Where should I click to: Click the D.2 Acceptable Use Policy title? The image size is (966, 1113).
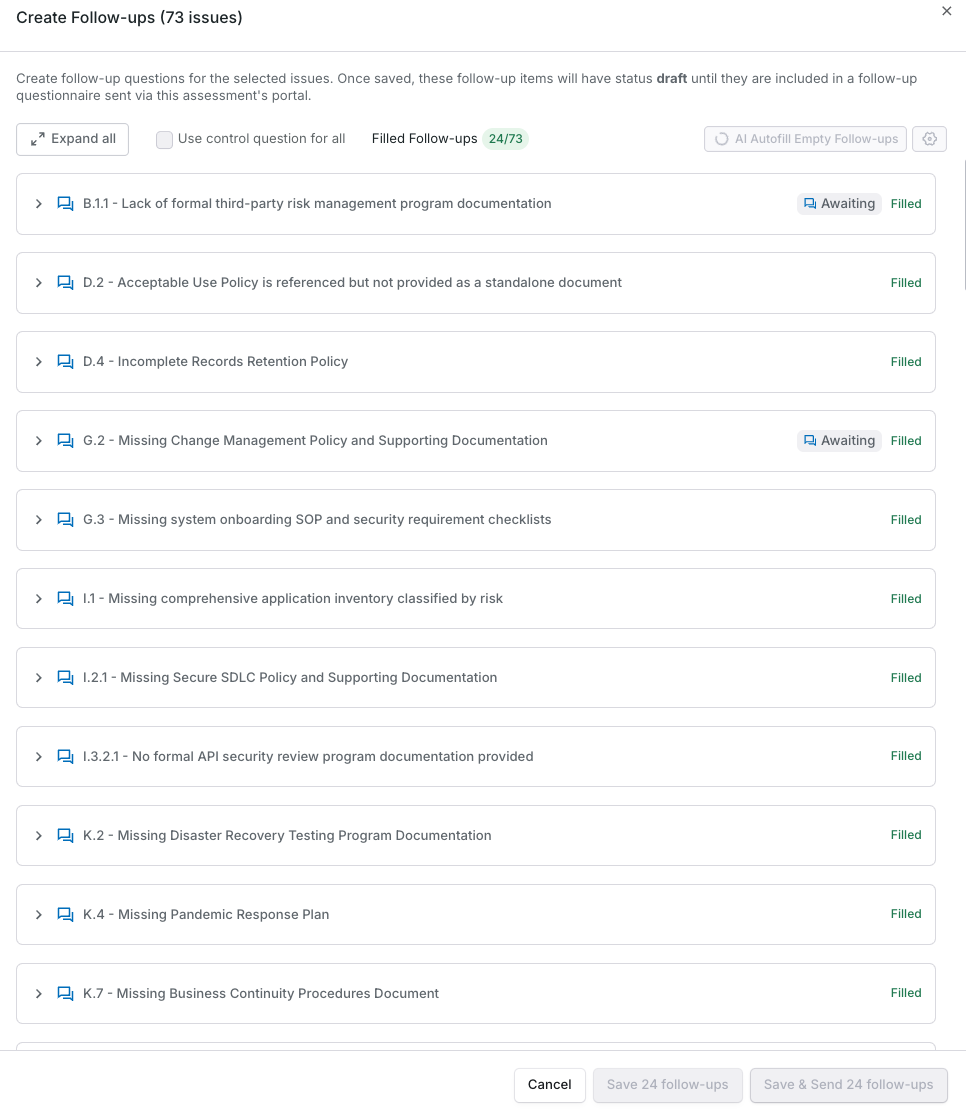[x=352, y=283]
